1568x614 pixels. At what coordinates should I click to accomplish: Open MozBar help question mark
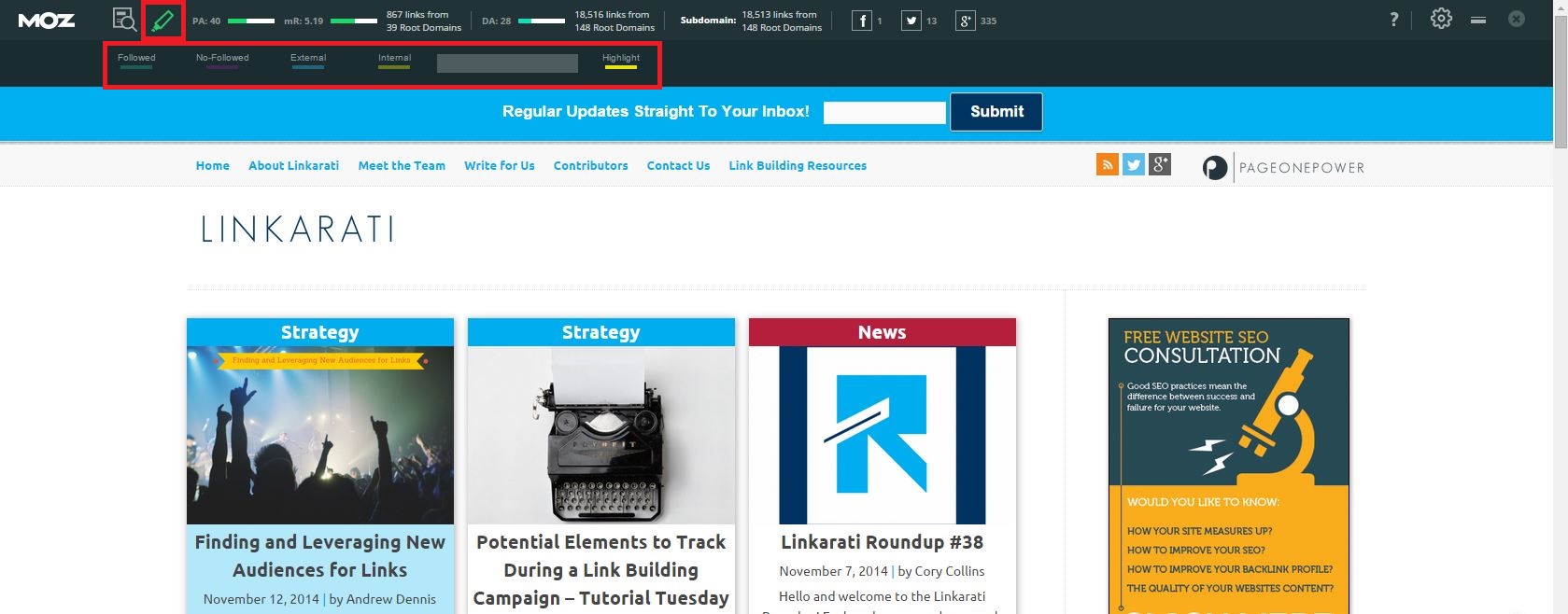click(x=1393, y=20)
